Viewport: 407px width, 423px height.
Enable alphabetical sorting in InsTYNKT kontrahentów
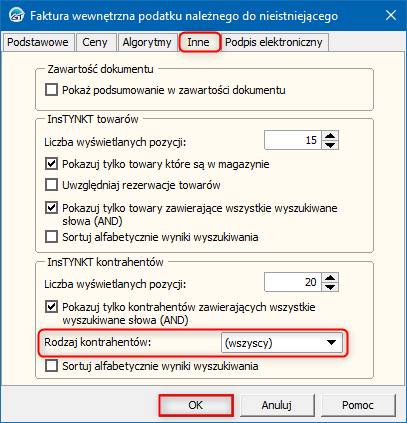coord(51,366)
